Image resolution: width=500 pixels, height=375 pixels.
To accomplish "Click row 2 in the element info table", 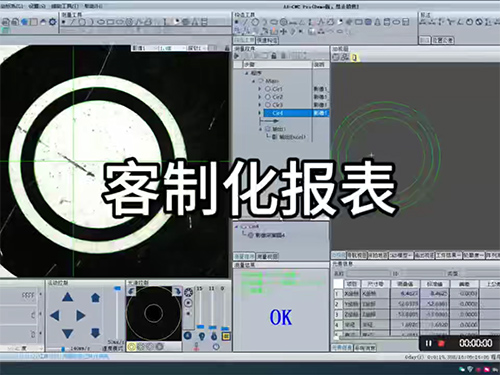I will 417,304.
